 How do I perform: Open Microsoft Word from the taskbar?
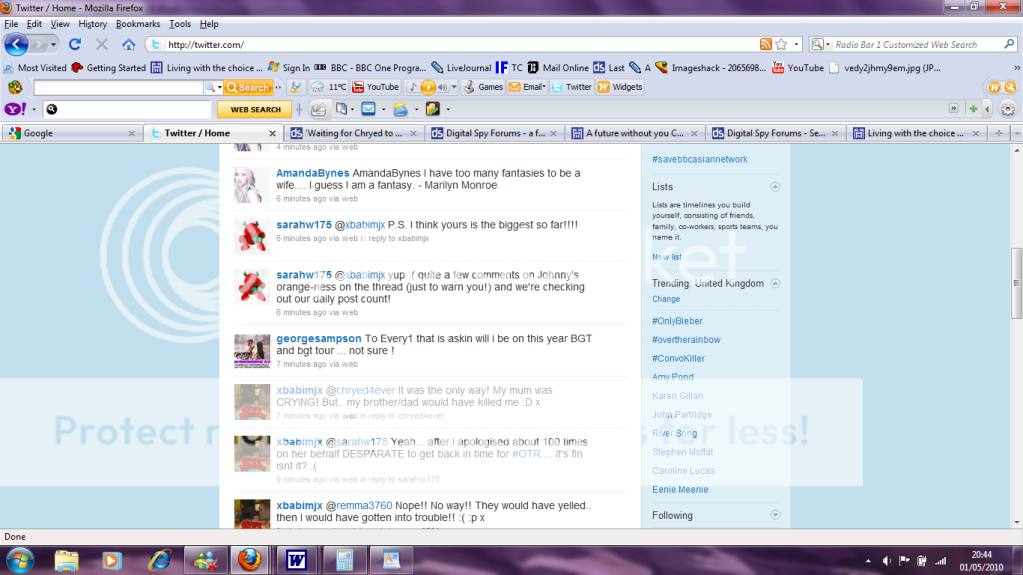click(295, 559)
